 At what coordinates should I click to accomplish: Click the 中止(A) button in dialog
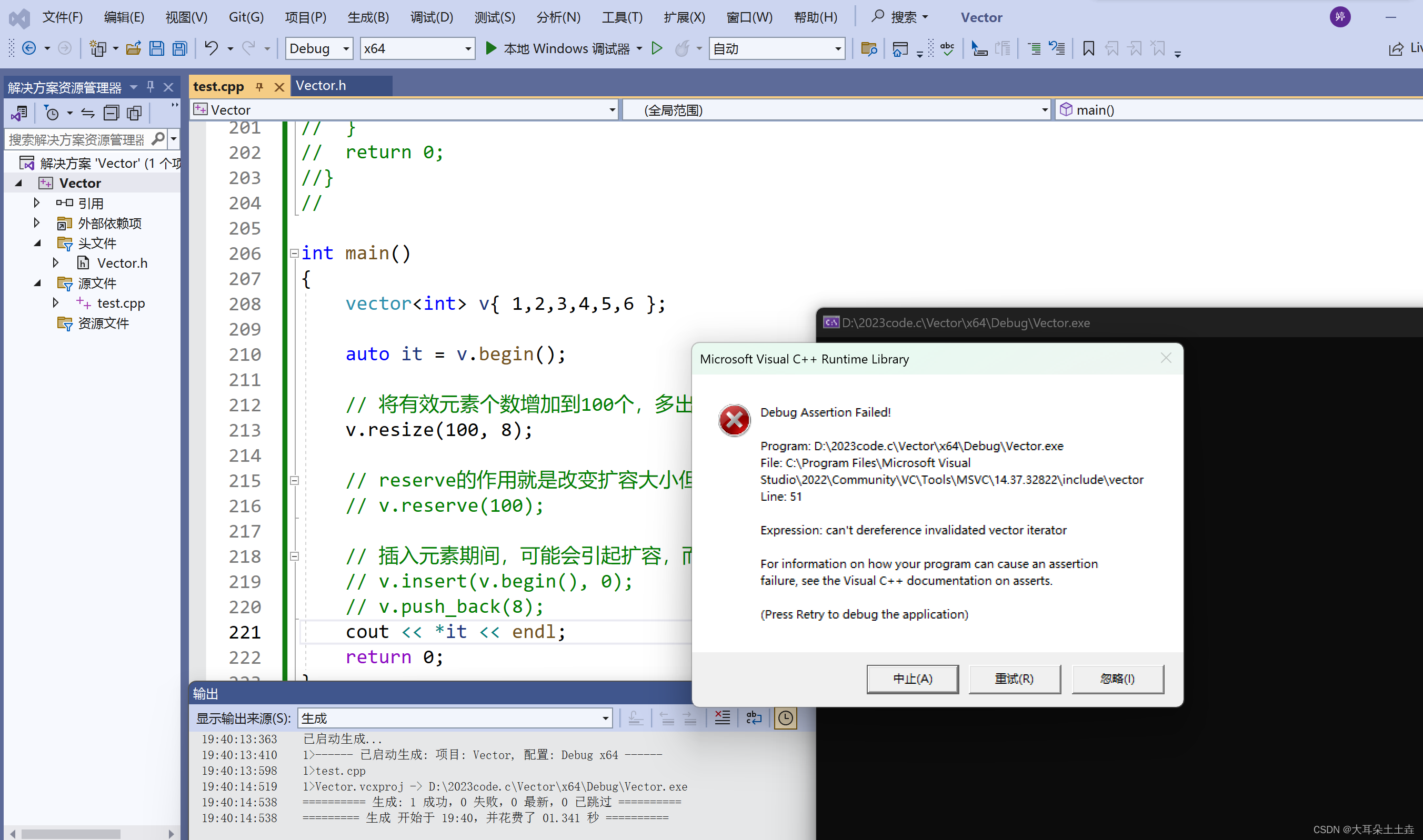[912, 679]
